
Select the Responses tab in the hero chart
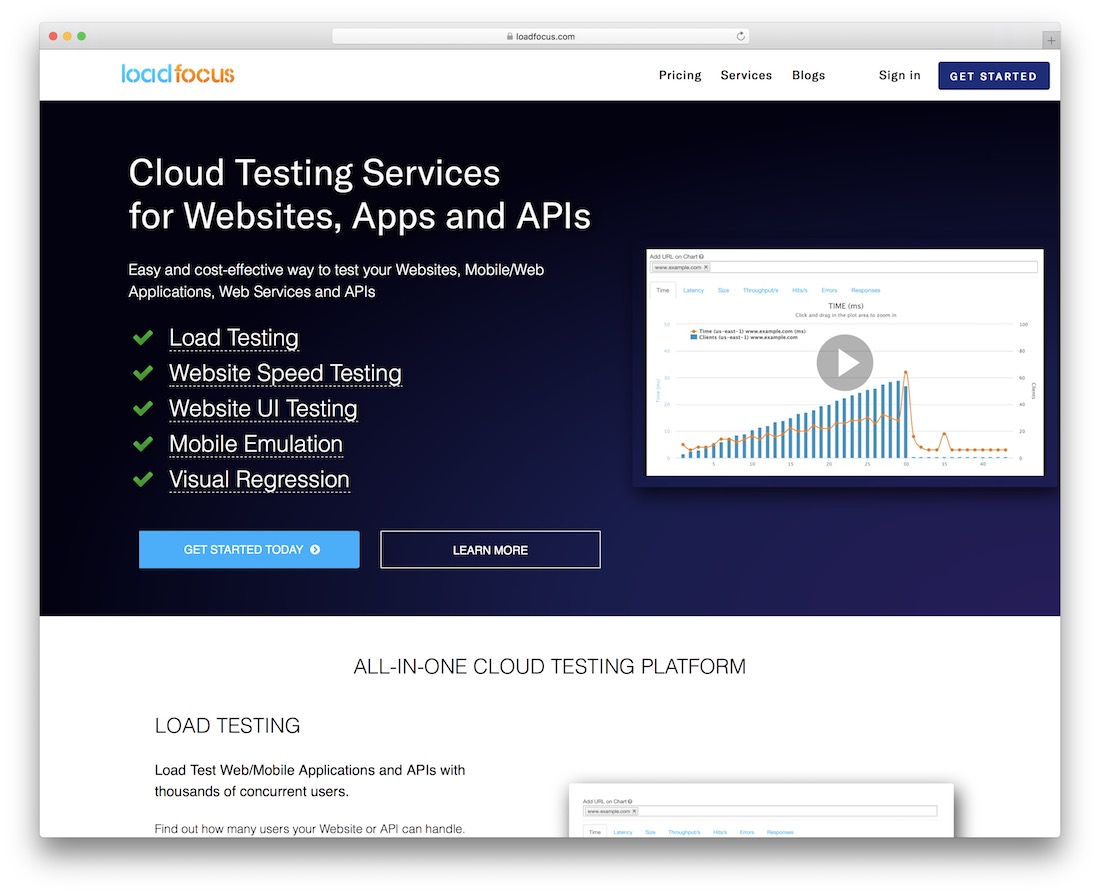point(865,290)
